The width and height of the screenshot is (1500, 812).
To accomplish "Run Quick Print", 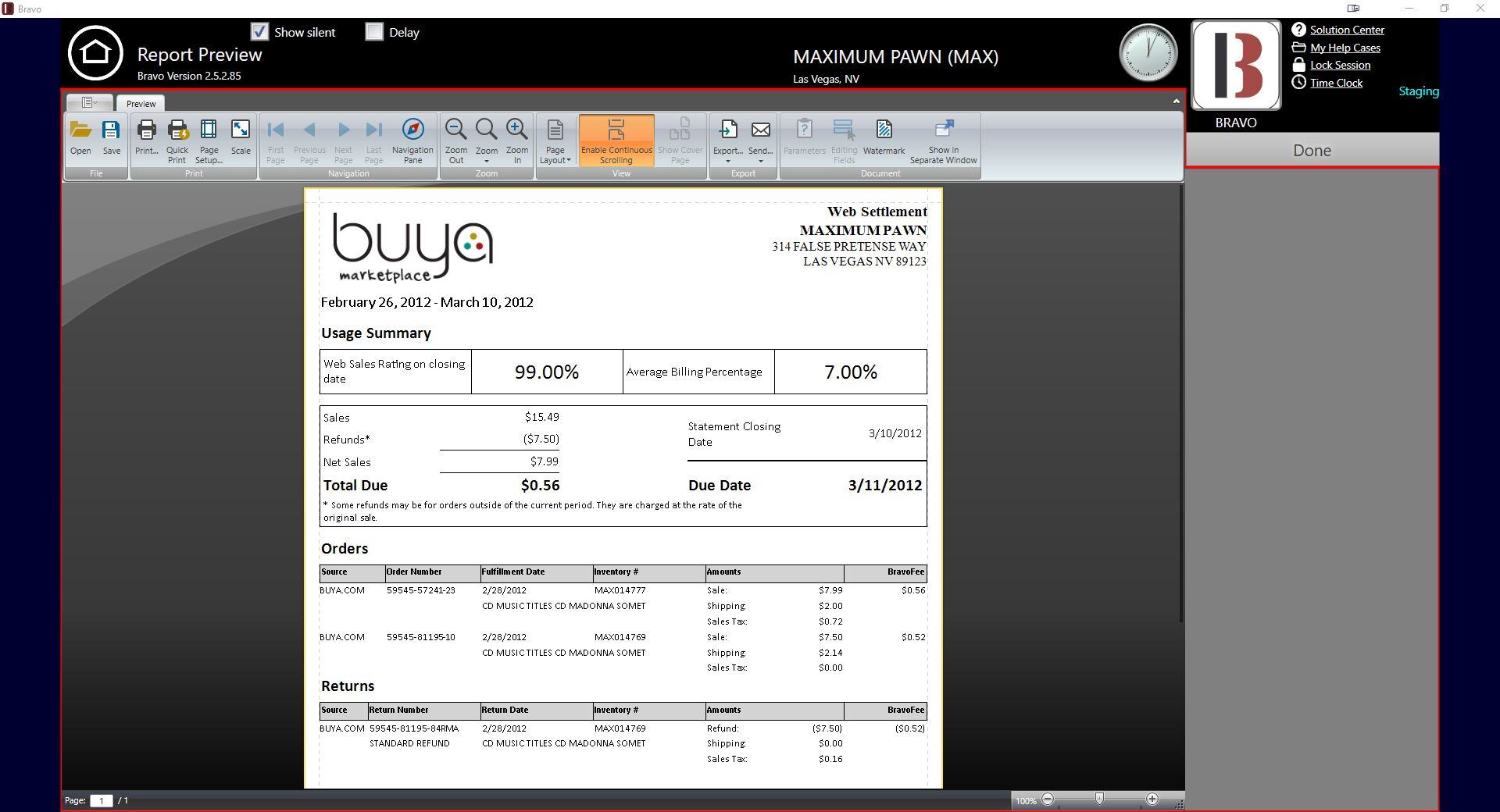I will [177, 141].
